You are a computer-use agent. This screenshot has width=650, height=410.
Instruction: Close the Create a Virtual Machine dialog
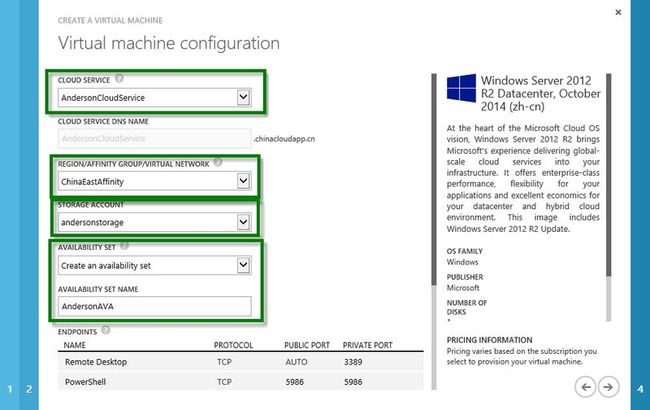(x=618, y=12)
